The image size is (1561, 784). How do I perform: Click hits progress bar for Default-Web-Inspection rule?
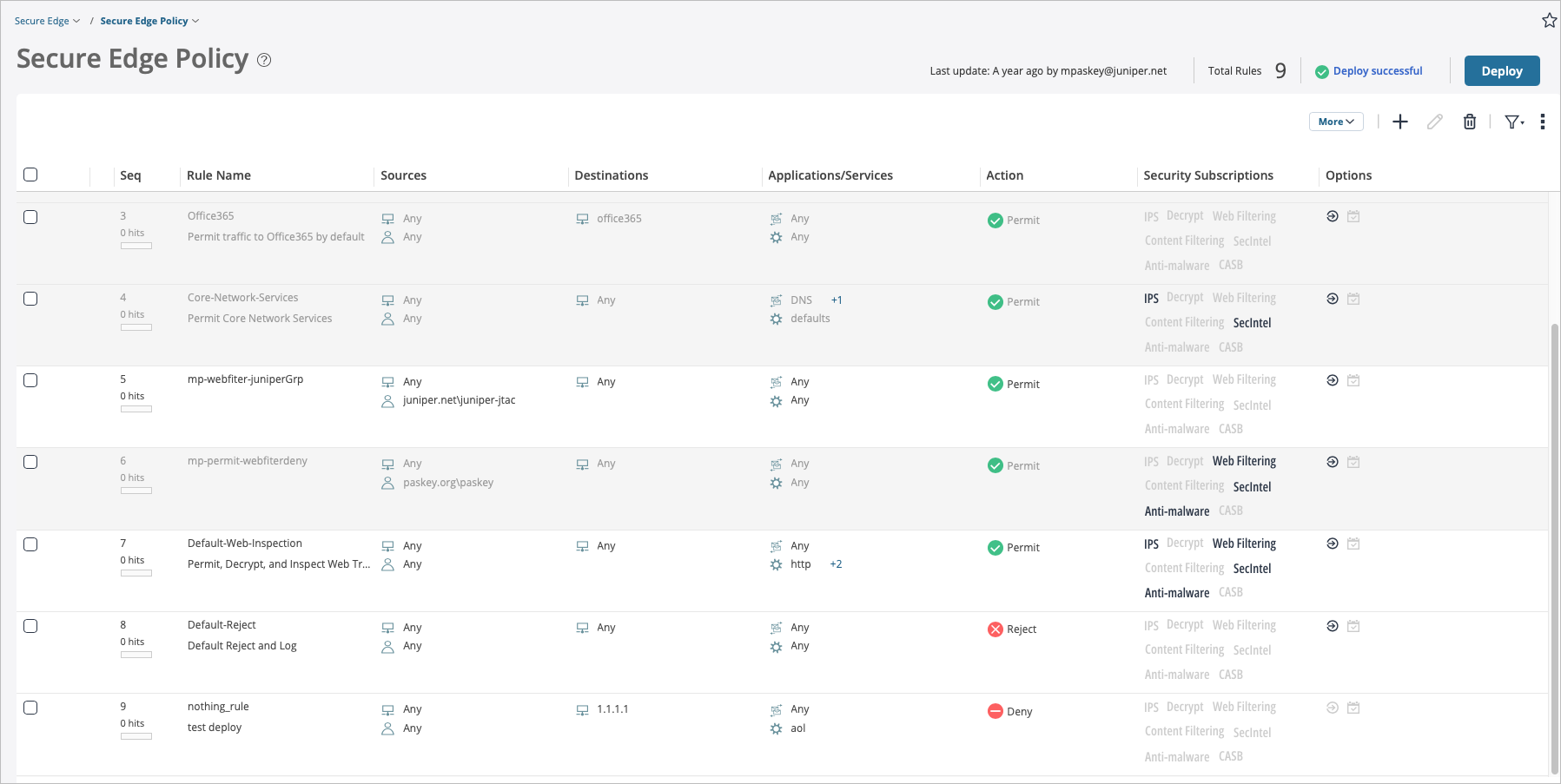click(x=136, y=573)
